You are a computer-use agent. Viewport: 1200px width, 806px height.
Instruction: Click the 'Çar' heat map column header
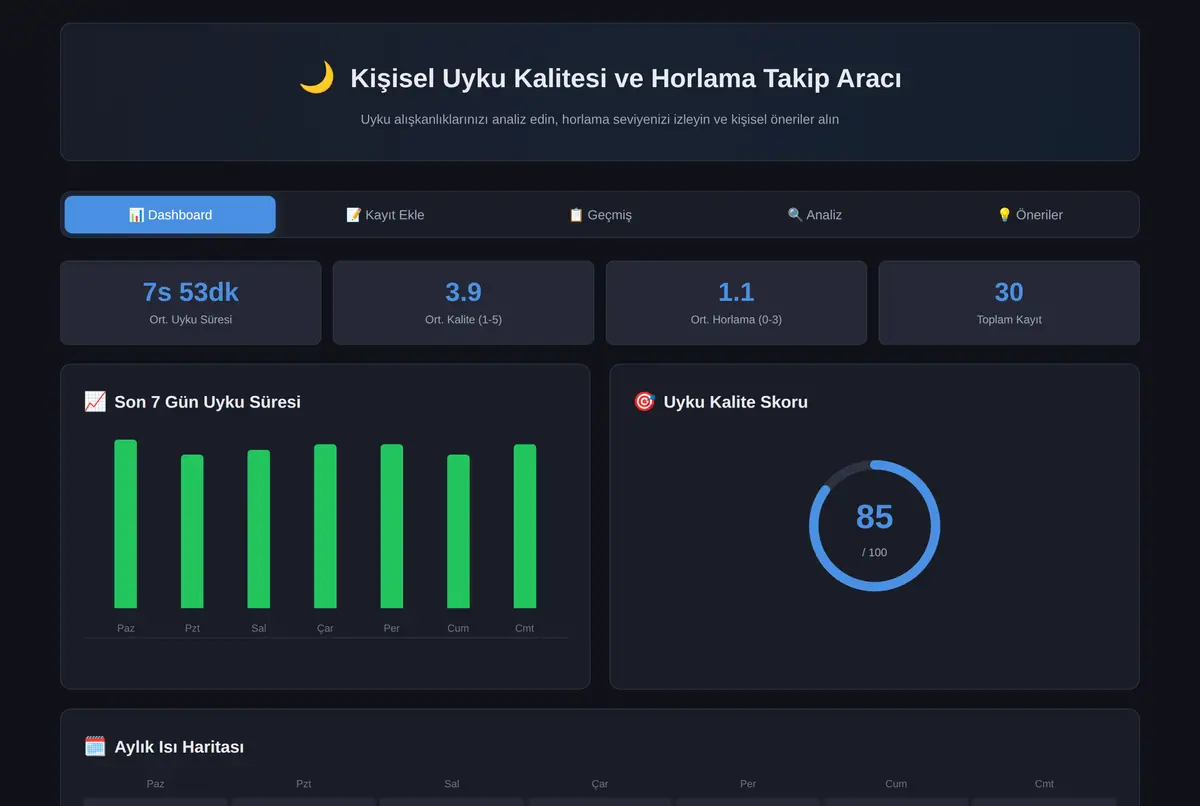pyautogui.click(x=600, y=784)
